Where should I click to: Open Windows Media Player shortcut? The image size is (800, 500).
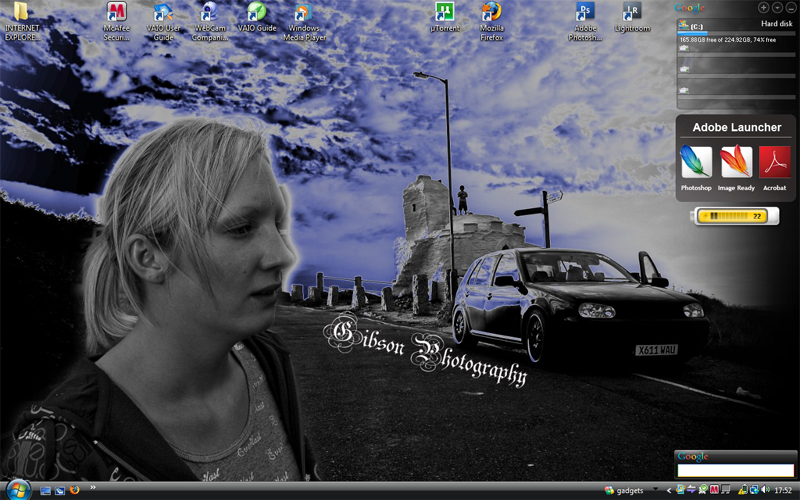tap(304, 13)
